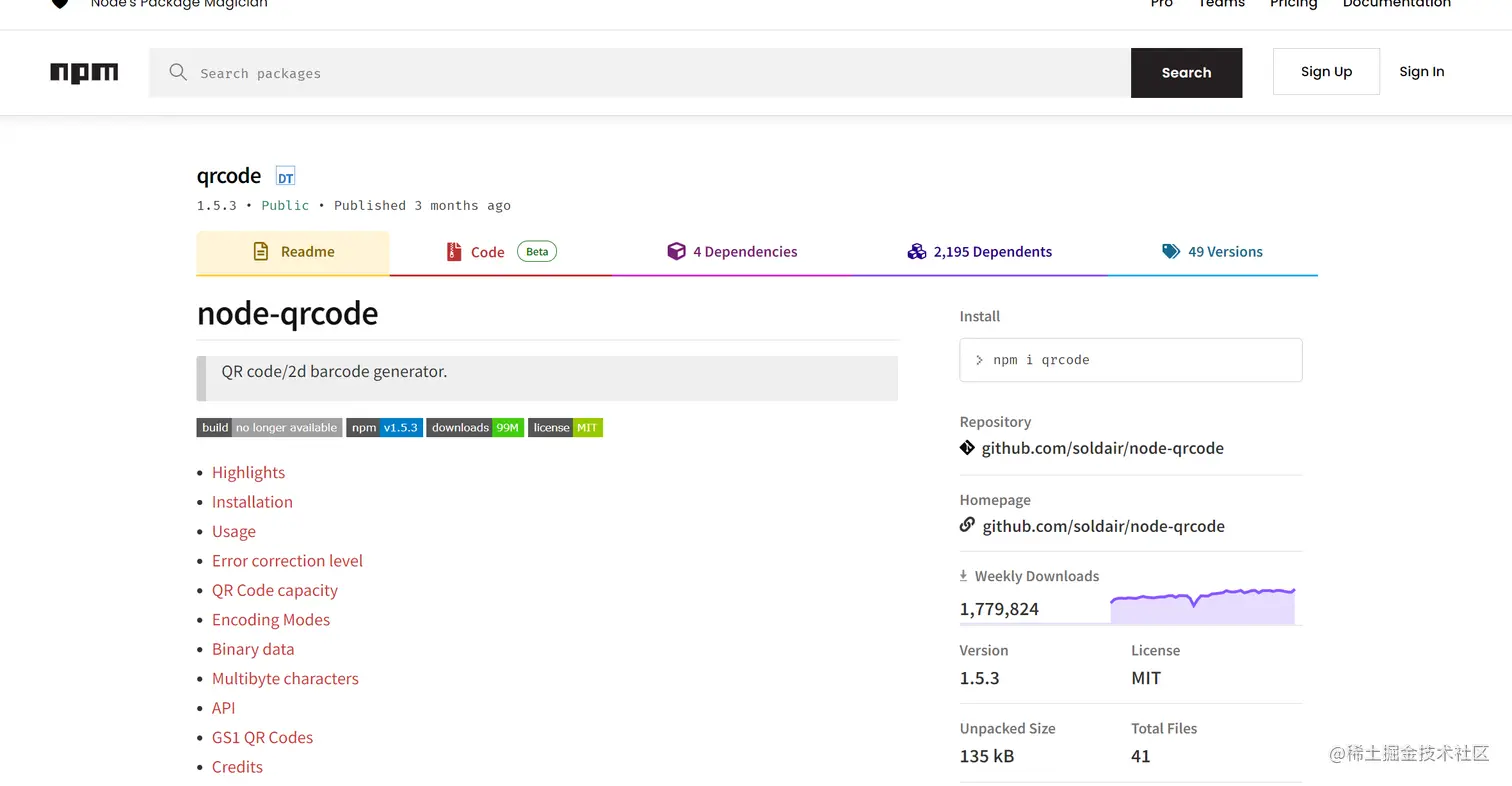Jump to GS1 QR Codes section

[262, 738]
